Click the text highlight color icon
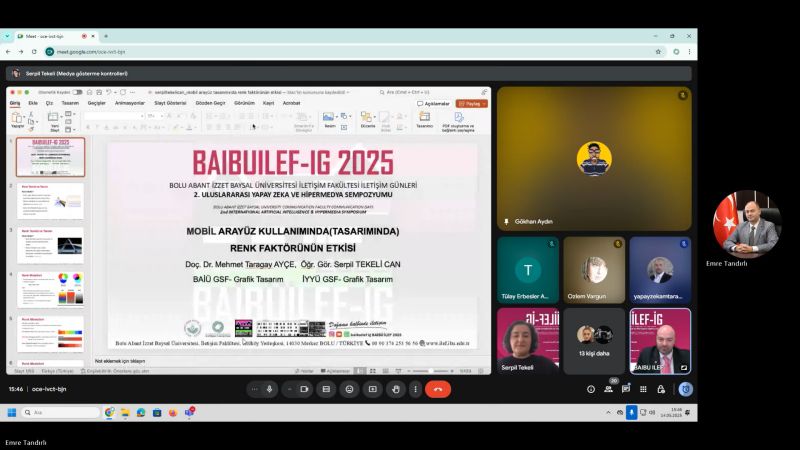The image size is (800, 450). tap(176, 127)
